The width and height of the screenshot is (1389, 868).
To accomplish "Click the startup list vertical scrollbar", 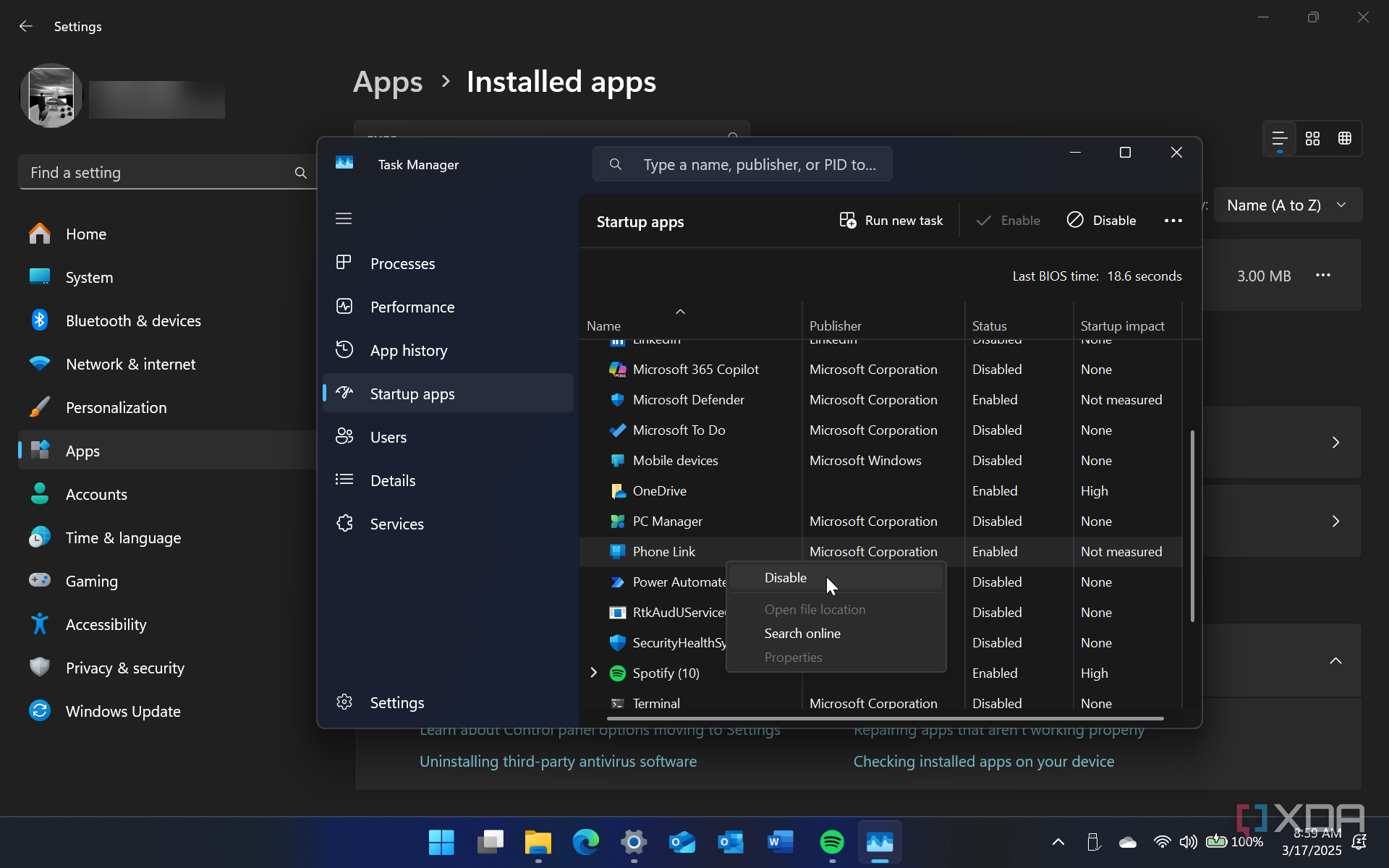I will (x=1192, y=526).
